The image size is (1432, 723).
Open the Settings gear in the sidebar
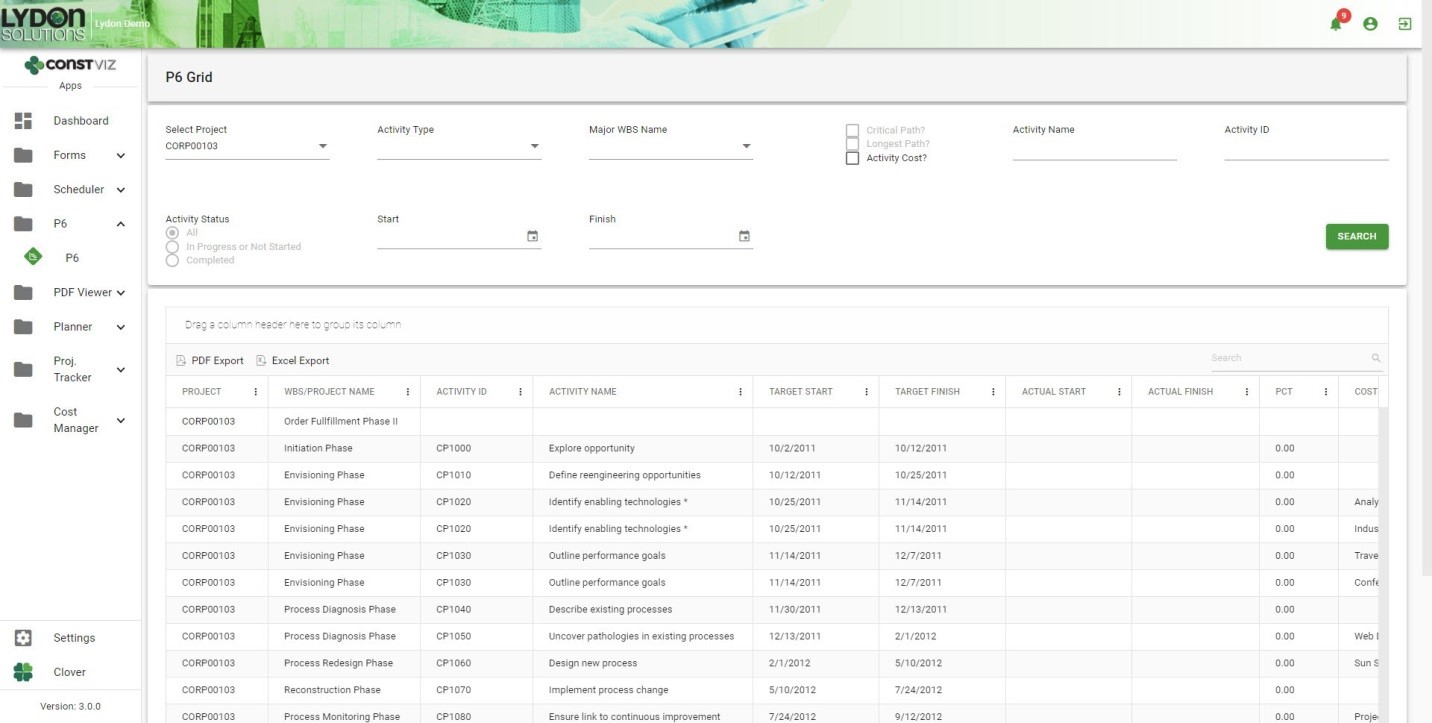click(x=22, y=637)
